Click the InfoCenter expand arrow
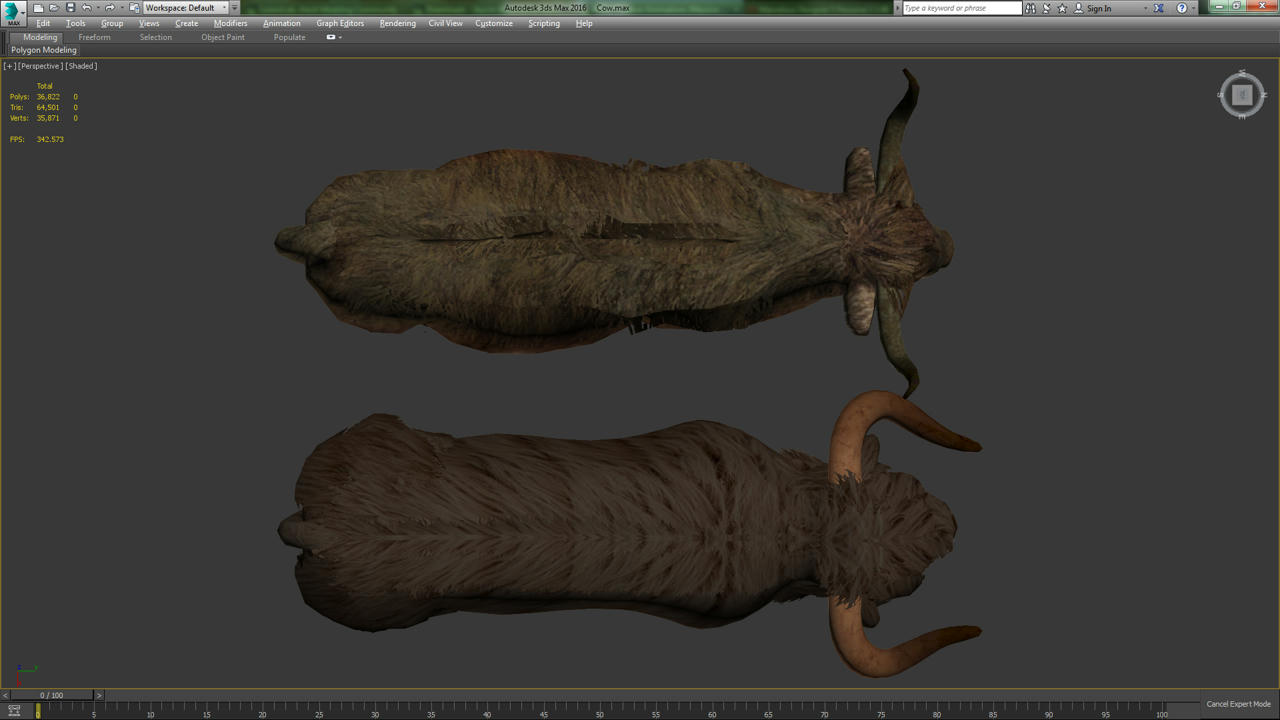Screen dimensions: 1280x720 [897, 8]
